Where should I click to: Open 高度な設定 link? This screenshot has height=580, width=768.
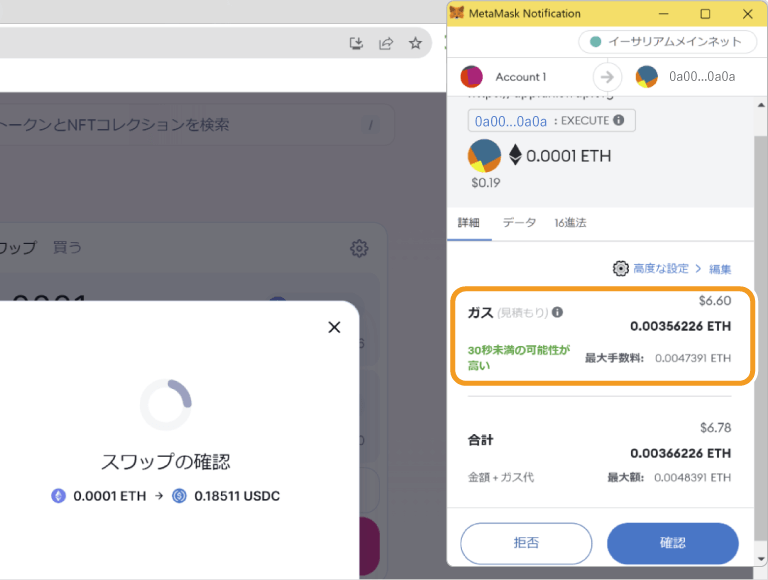(661, 268)
